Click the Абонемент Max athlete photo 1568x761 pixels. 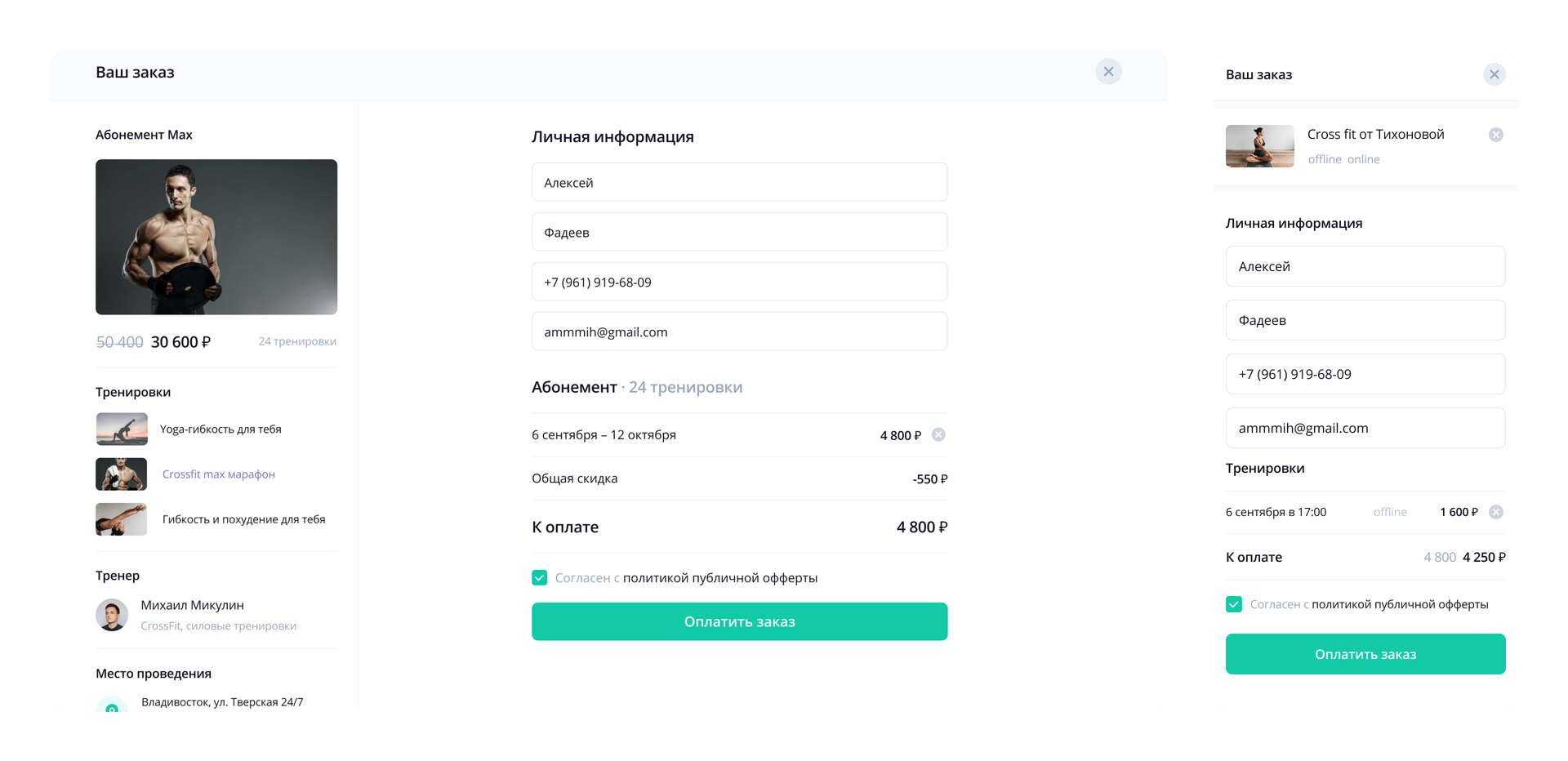pos(216,237)
